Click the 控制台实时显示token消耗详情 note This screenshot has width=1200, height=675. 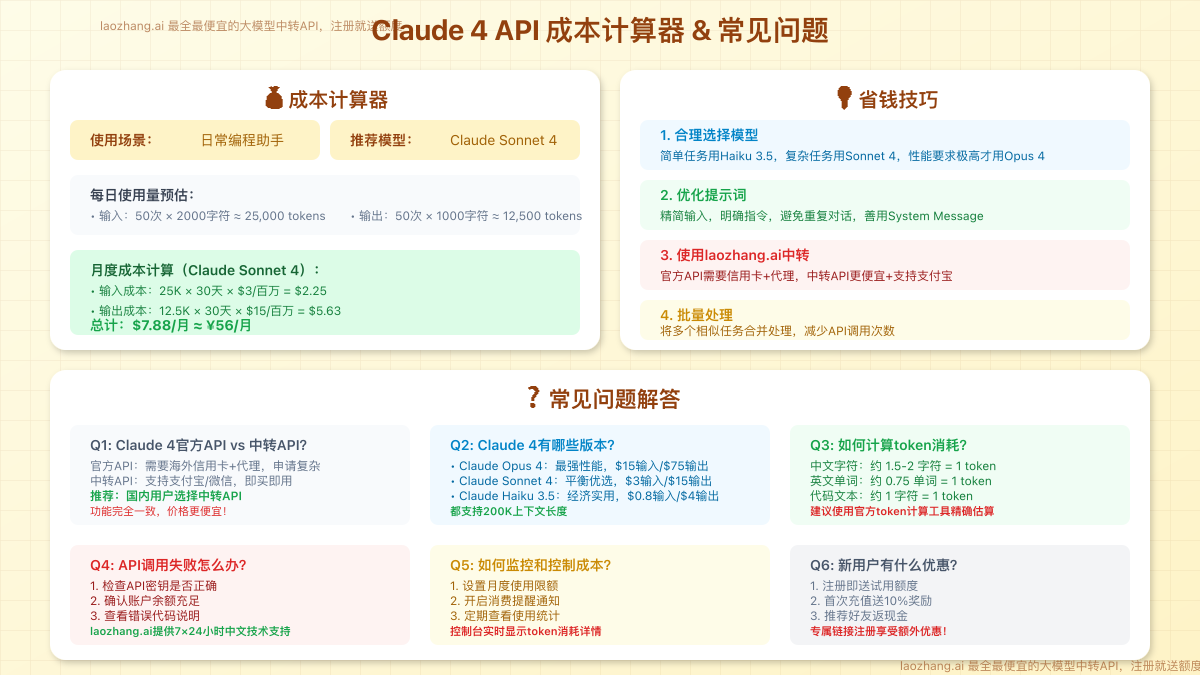click(x=525, y=631)
